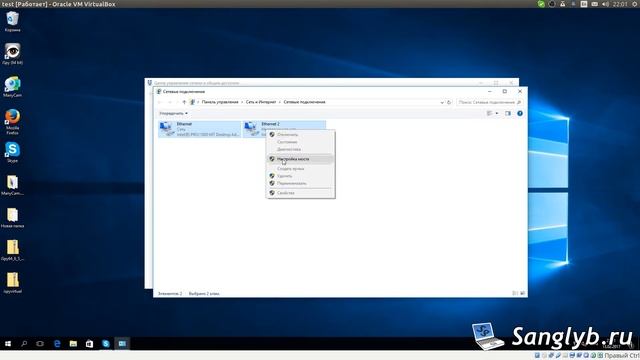Open the second-to-last yellow desktop folder
640x360 pixels.
pyautogui.click(x=12, y=250)
